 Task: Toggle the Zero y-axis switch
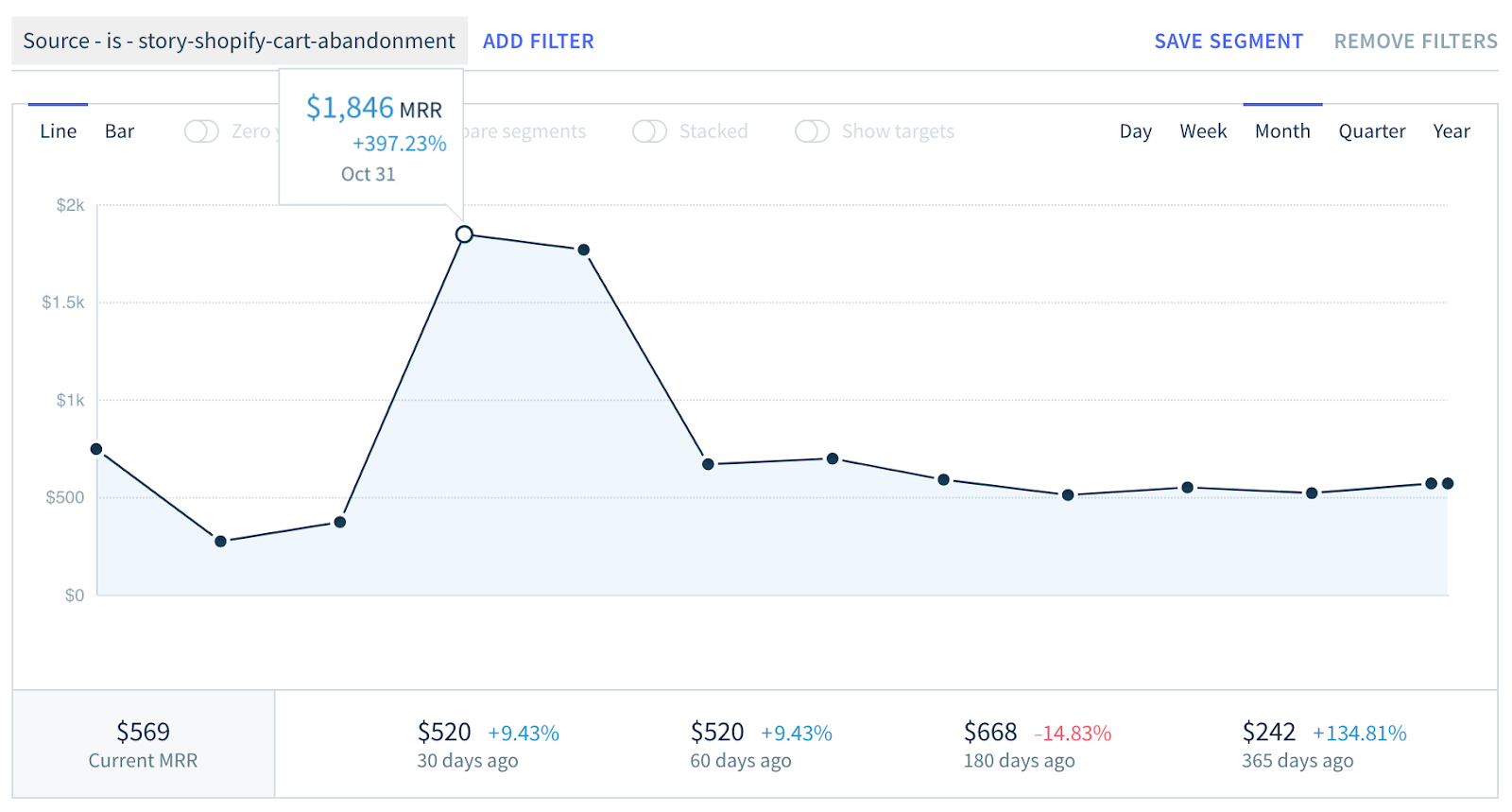(201, 131)
